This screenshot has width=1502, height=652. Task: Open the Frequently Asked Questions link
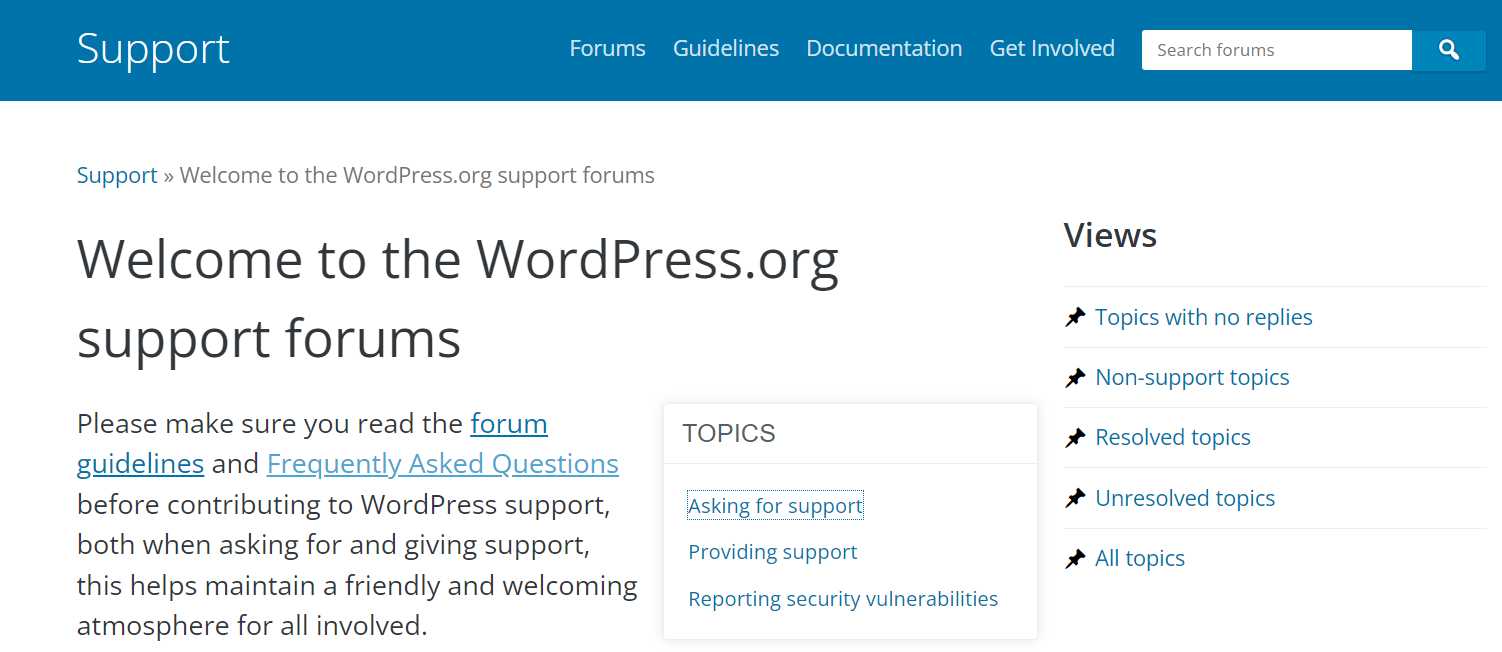443,464
